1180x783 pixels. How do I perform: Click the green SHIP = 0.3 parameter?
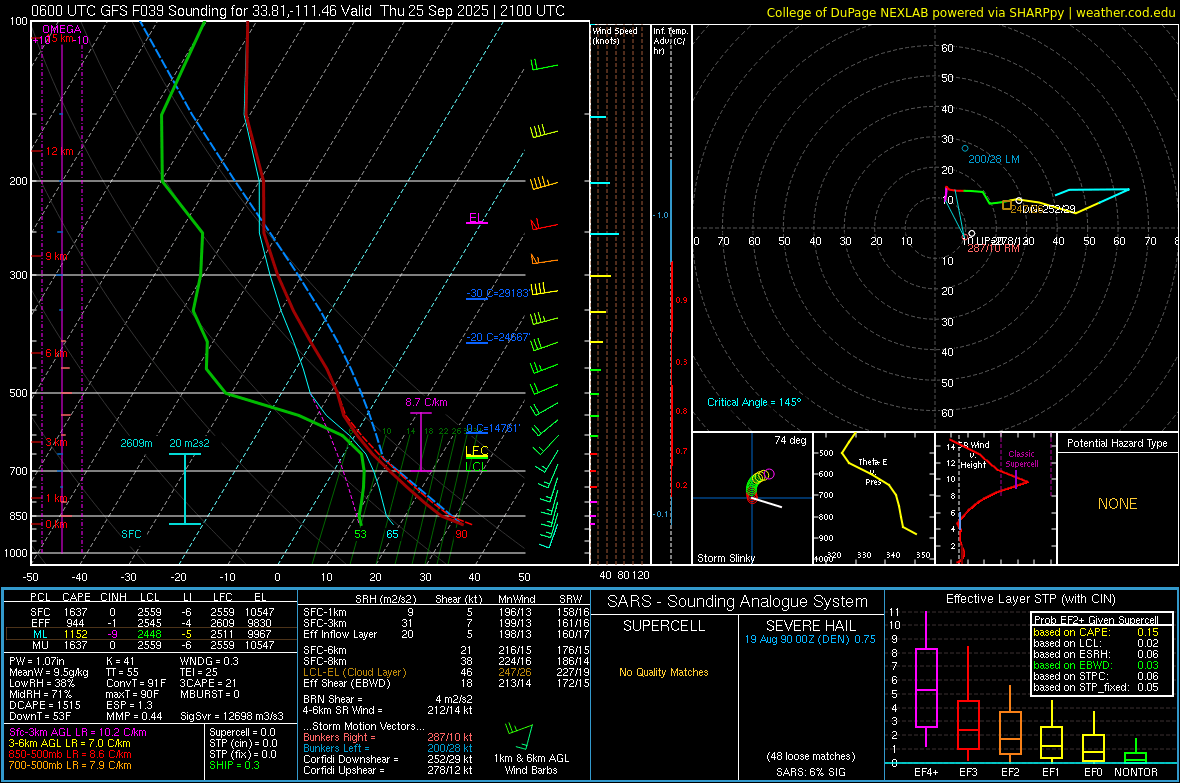pos(234,765)
